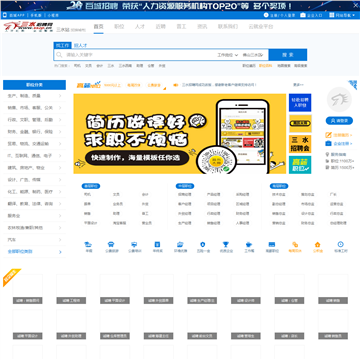Open 高级搜索 link below search button
This screenshot has width=360, height=360.
tap(300, 66)
